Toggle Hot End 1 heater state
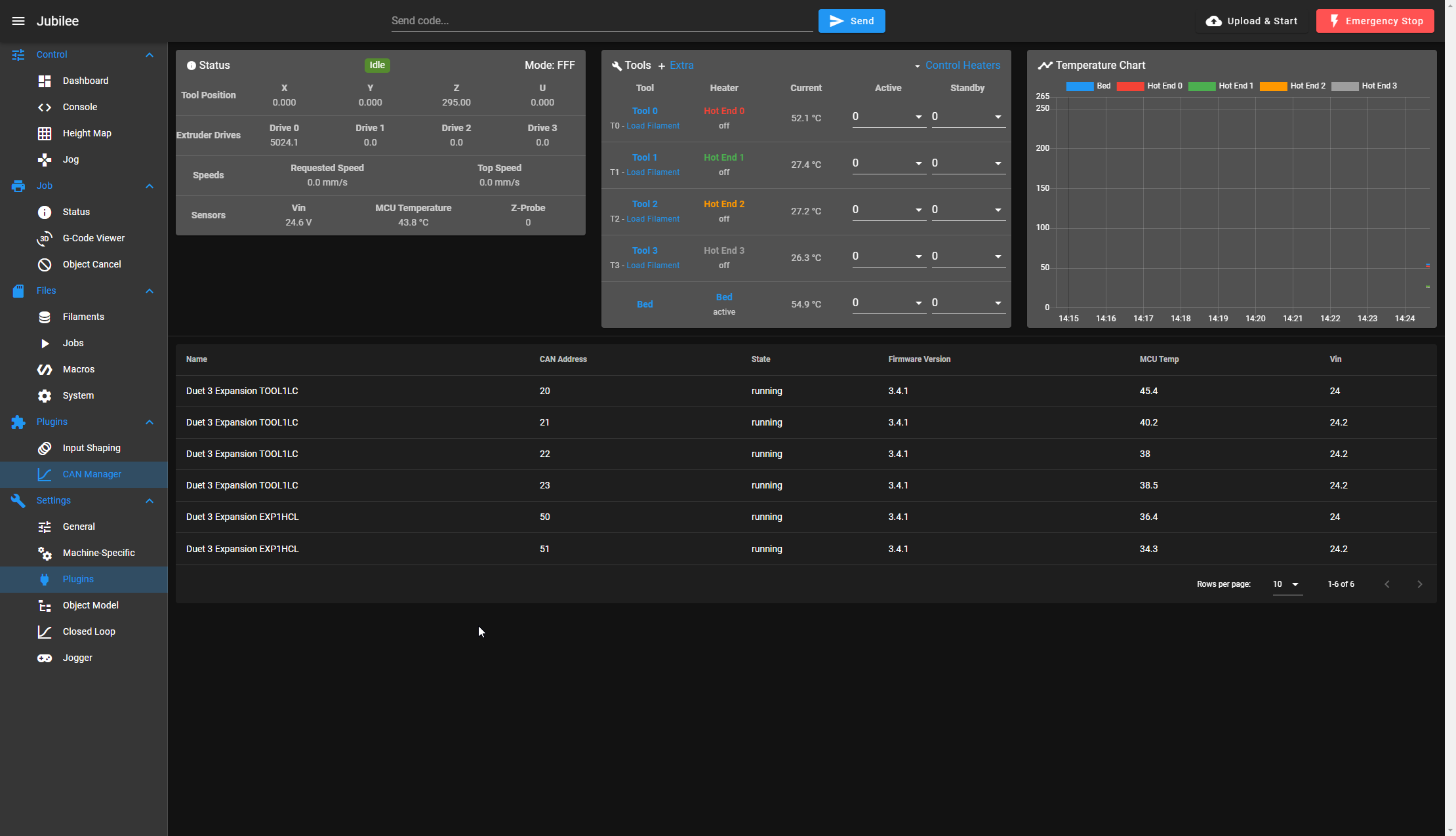The height and width of the screenshot is (836, 1456). pos(723,157)
